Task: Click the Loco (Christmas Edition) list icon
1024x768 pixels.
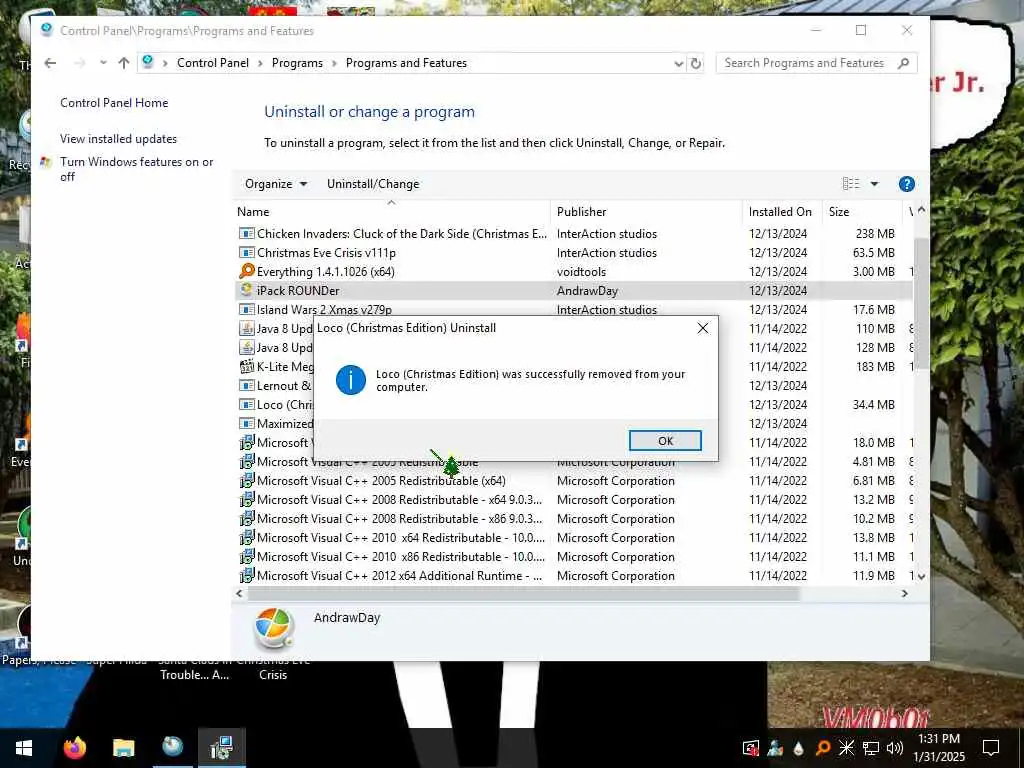Action: pyautogui.click(x=246, y=404)
